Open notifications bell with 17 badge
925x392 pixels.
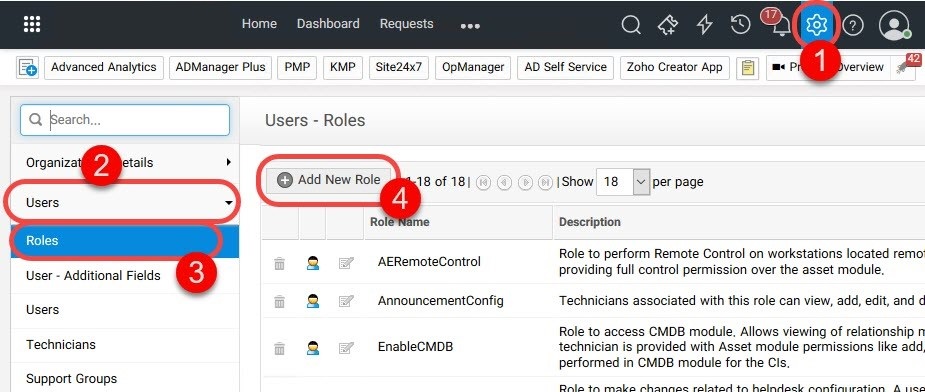click(782, 25)
